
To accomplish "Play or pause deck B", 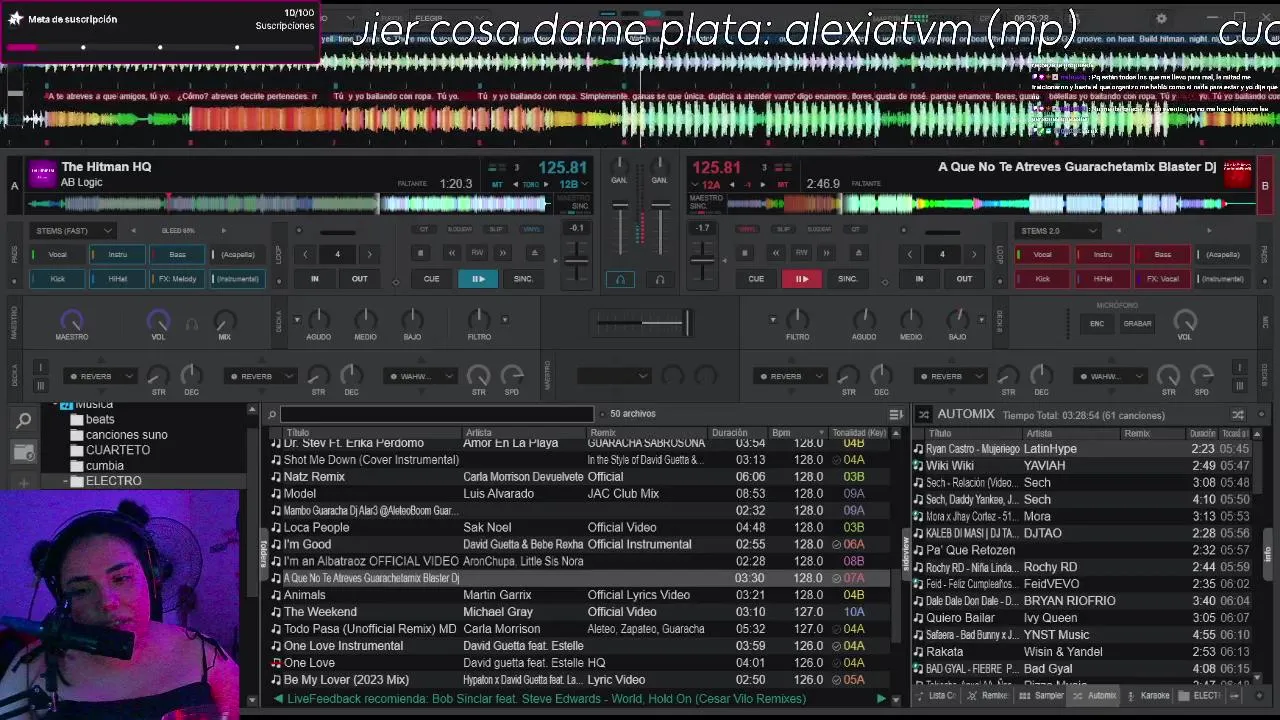I will [801, 279].
